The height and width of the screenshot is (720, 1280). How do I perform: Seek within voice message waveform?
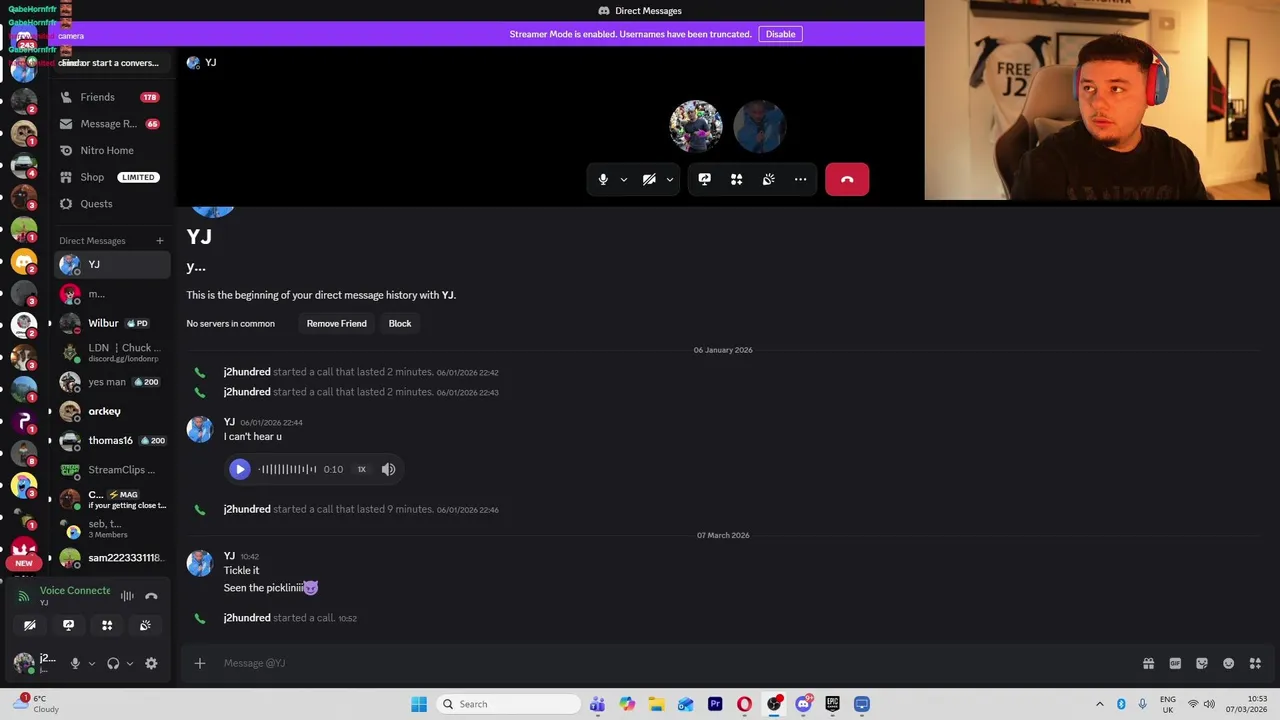pyautogui.click(x=287, y=469)
